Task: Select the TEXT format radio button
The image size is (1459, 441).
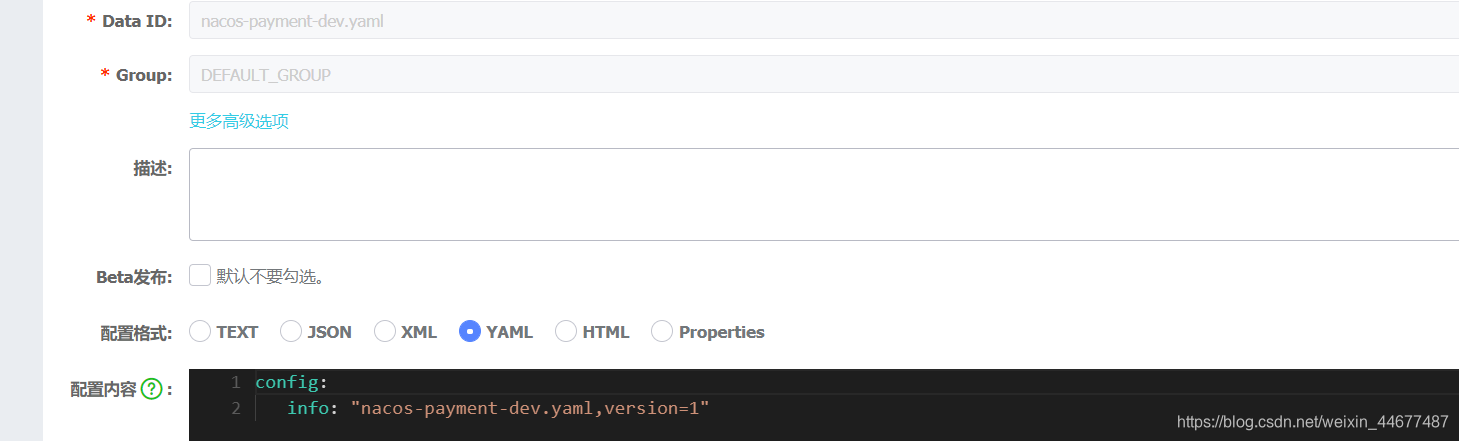Action: (200, 331)
